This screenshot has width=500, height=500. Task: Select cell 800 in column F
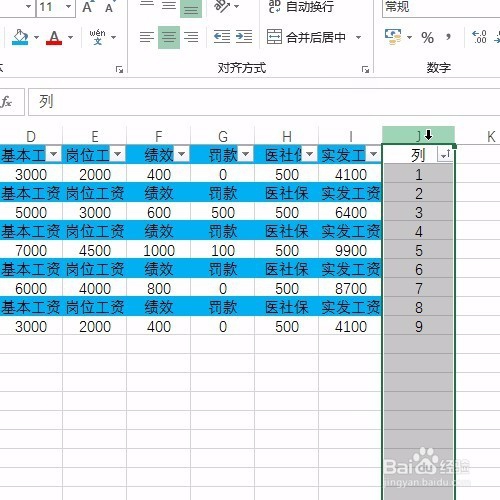pyautogui.click(x=159, y=289)
